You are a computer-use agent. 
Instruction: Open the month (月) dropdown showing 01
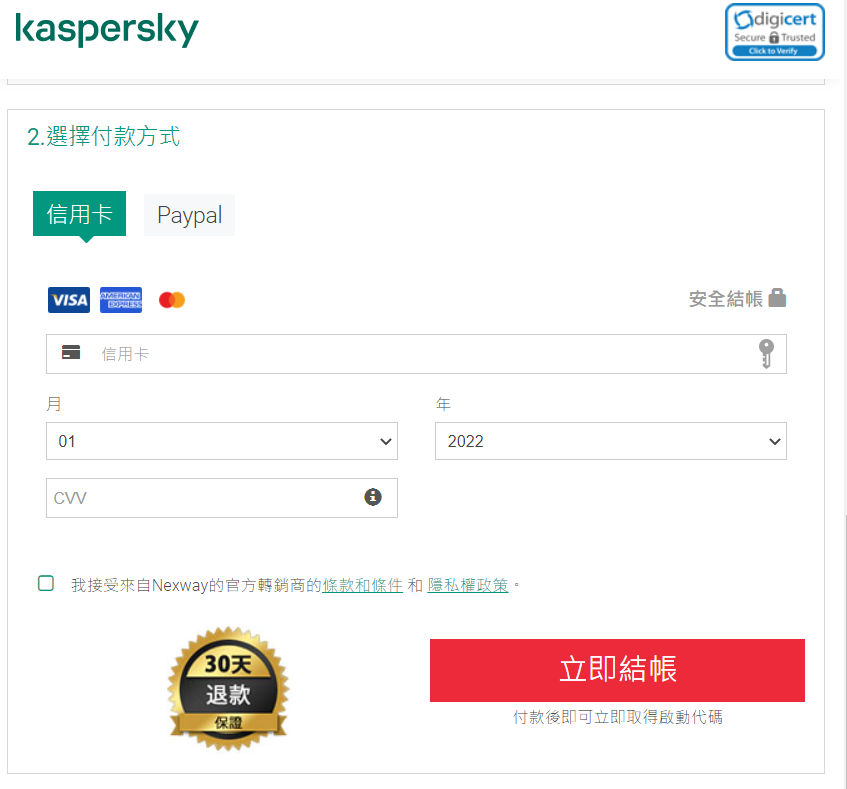tap(222, 441)
